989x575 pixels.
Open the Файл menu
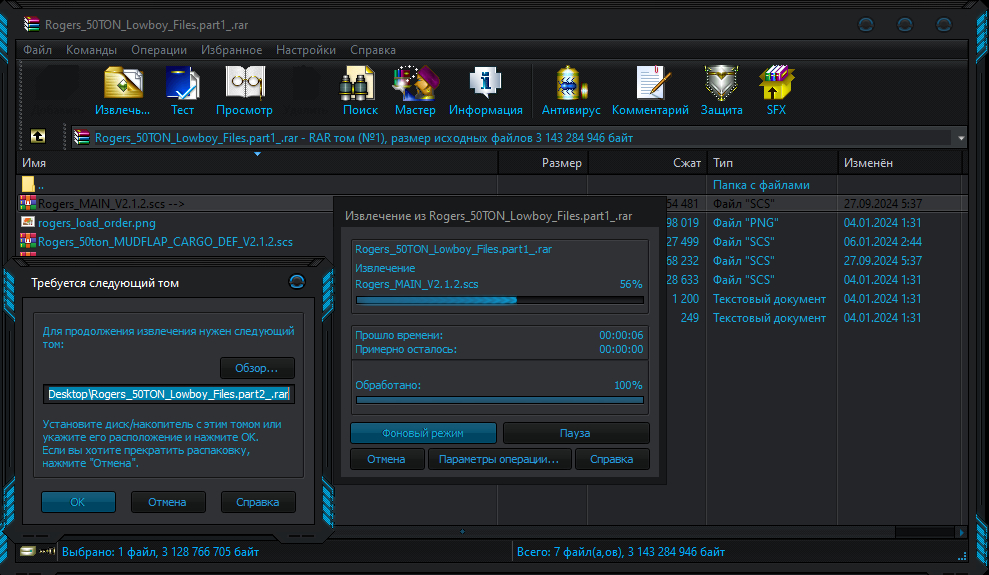[37, 50]
